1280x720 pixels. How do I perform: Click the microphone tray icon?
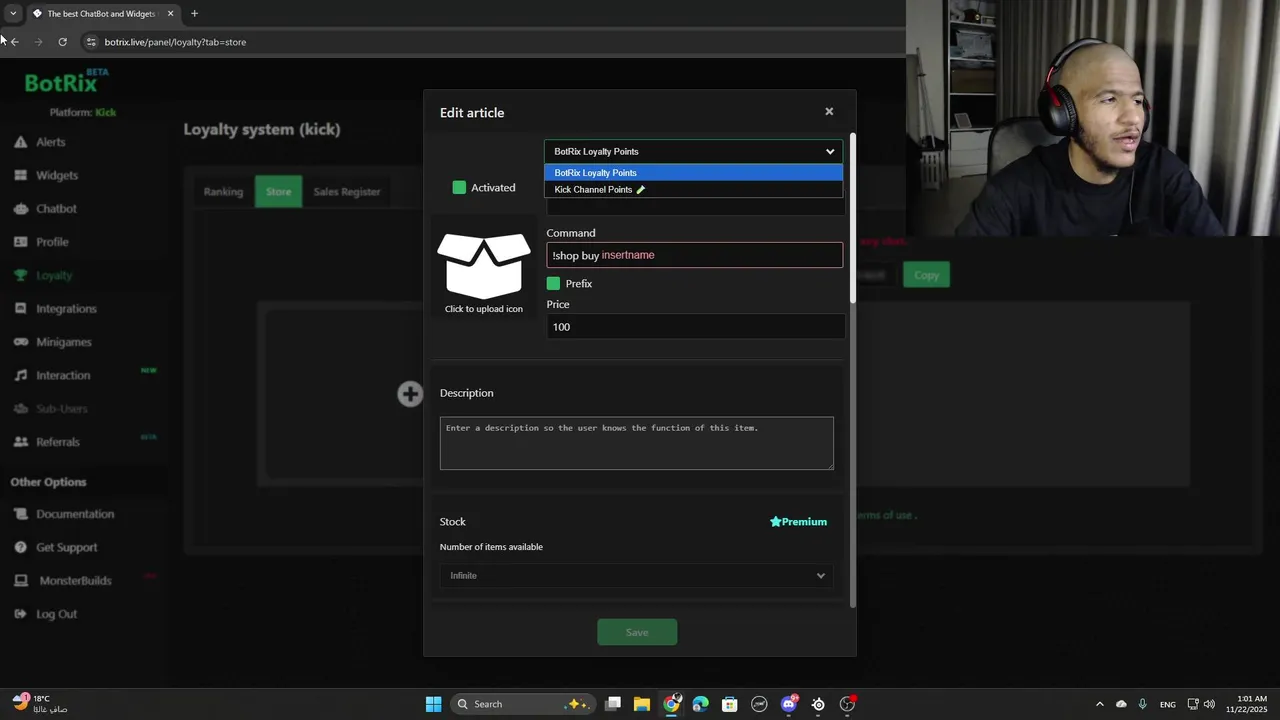coord(1142,704)
